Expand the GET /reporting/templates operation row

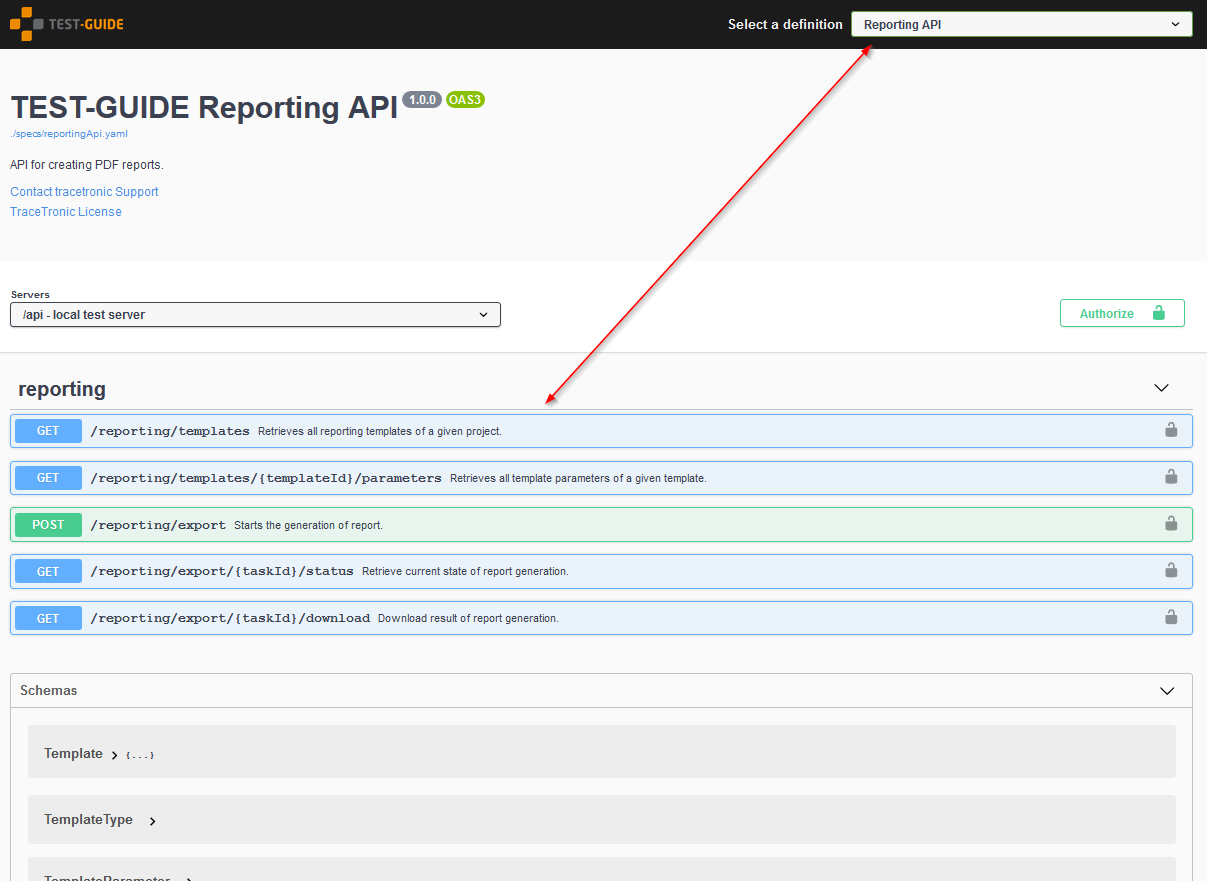400,430
